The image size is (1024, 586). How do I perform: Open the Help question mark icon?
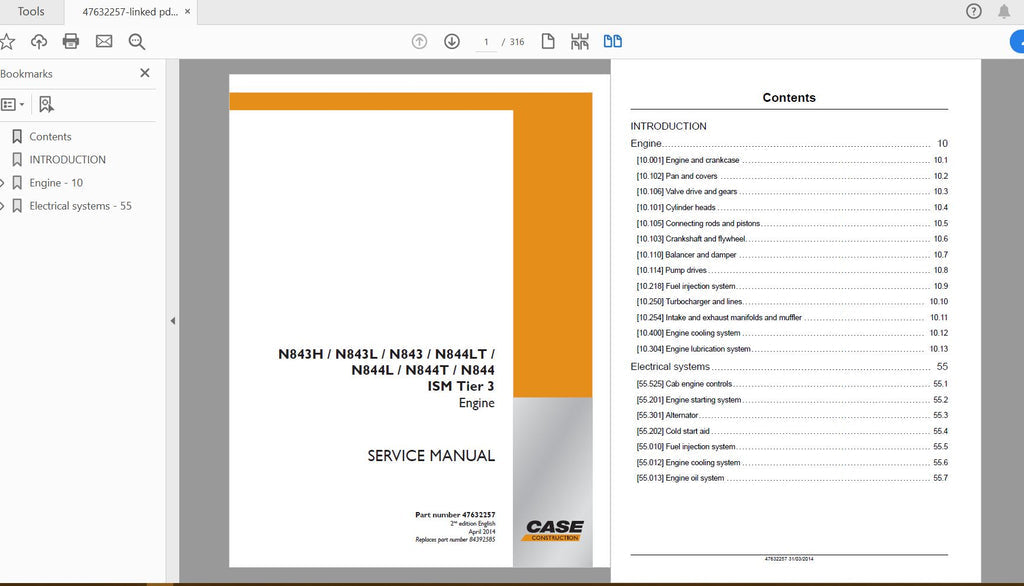(x=974, y=11)
